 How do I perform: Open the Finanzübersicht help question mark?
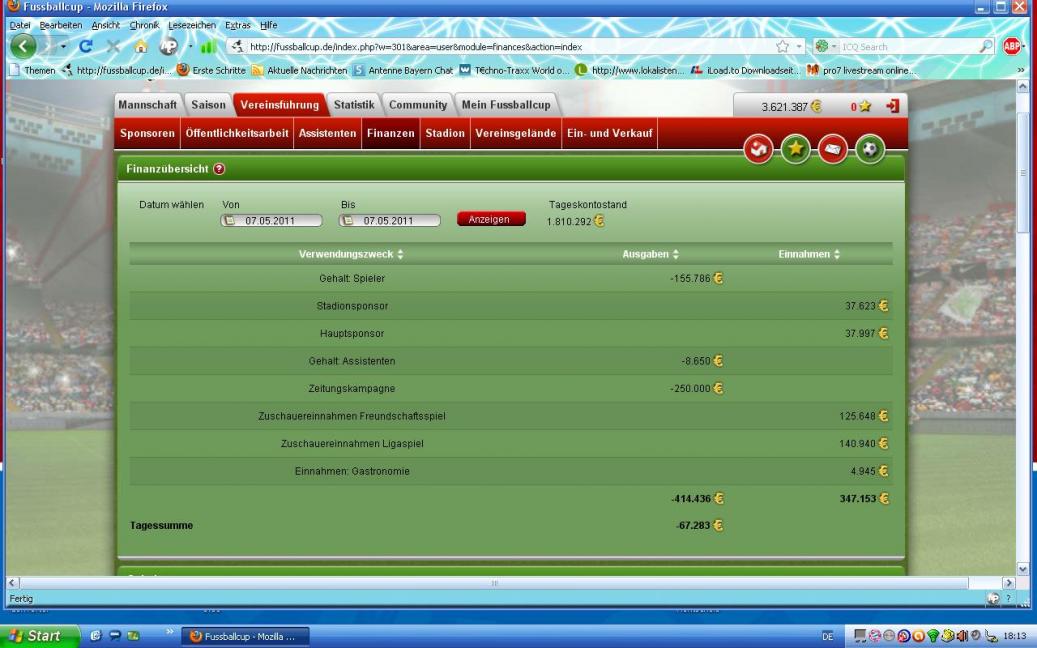[219, 169]
